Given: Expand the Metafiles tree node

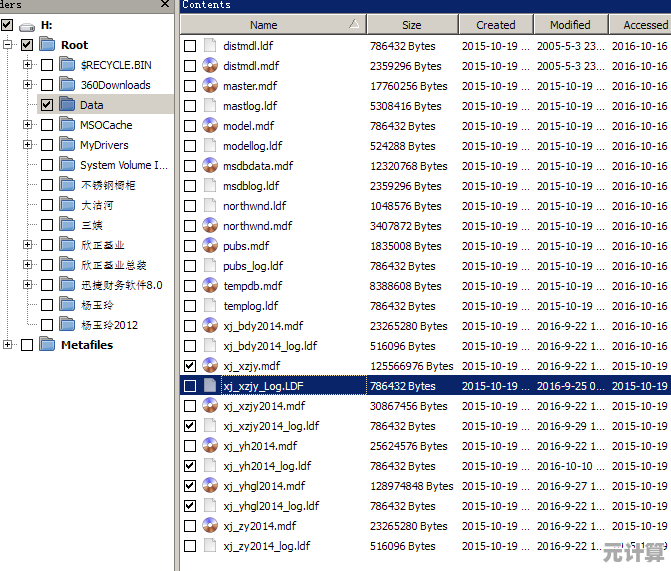Looking at the screenshot, I should click(8, 345).
